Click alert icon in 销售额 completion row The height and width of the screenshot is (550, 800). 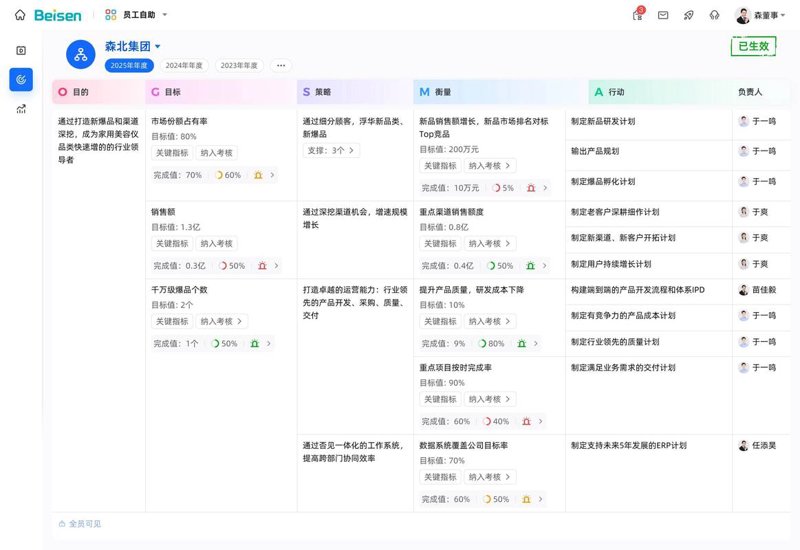click(x=262, y=266)
